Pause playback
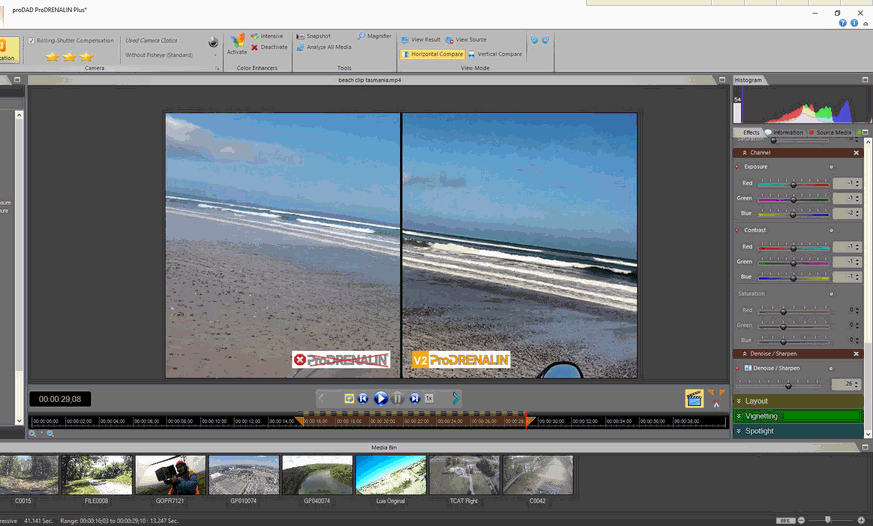The width and height of the screenshot is (873, 526). (x=398, y=399)
